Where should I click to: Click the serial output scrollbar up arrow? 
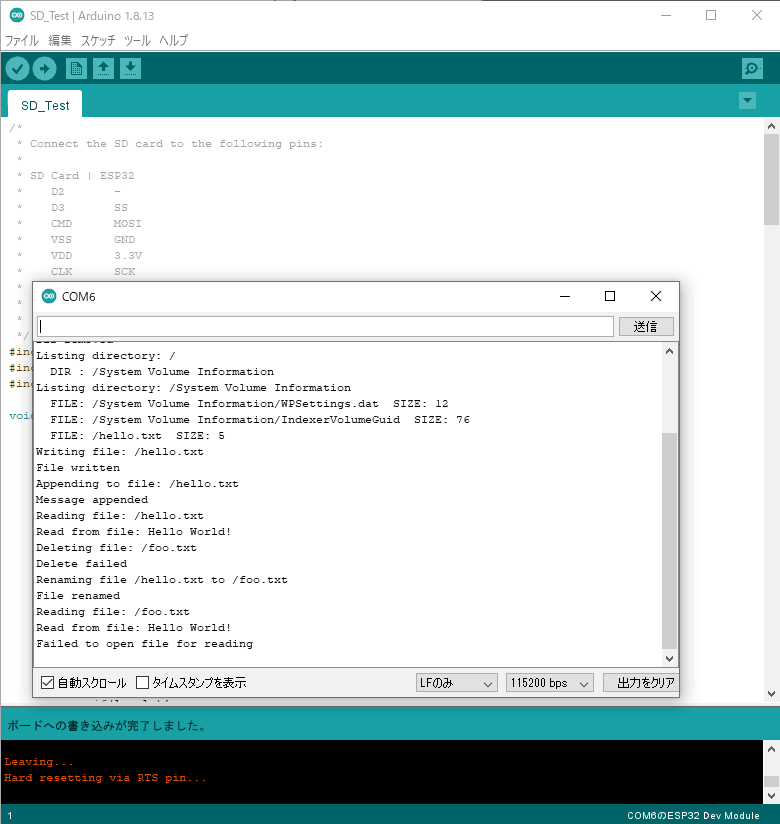pyautogui.click(x=669, y=351)
